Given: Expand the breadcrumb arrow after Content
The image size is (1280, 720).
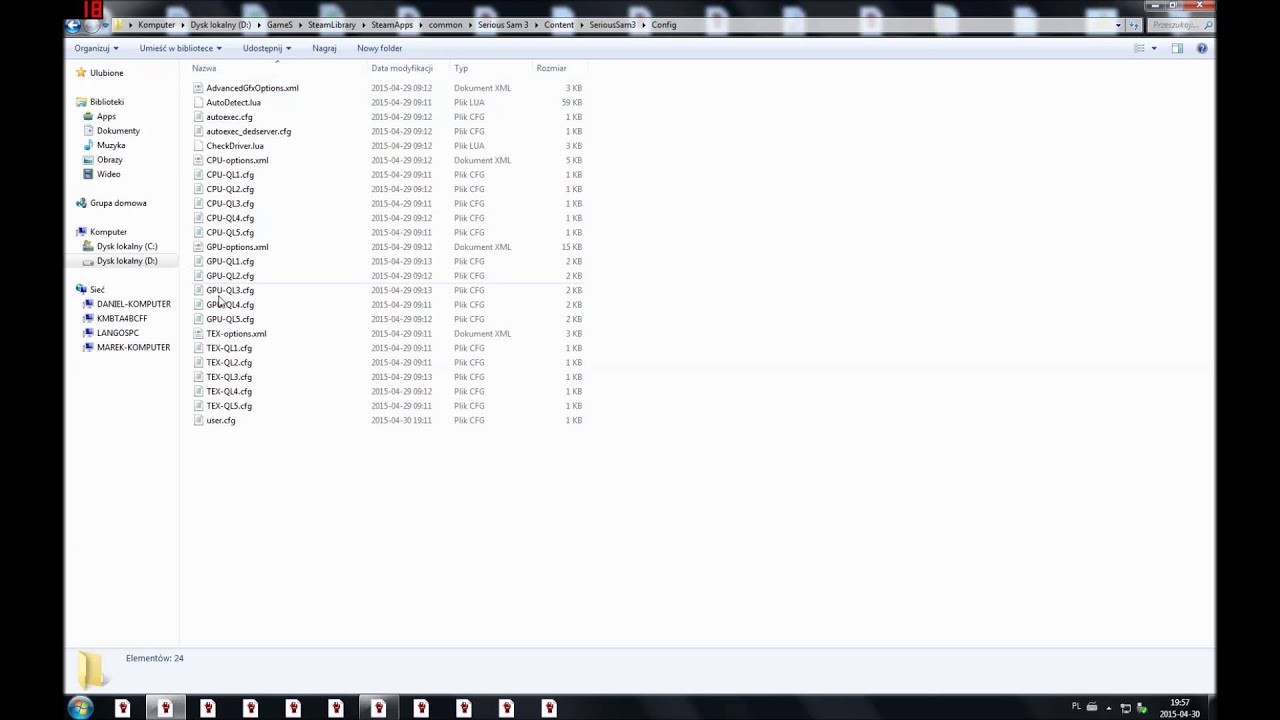Looking at the screenshot, I should pyautogui.click(x=582, y=25).
